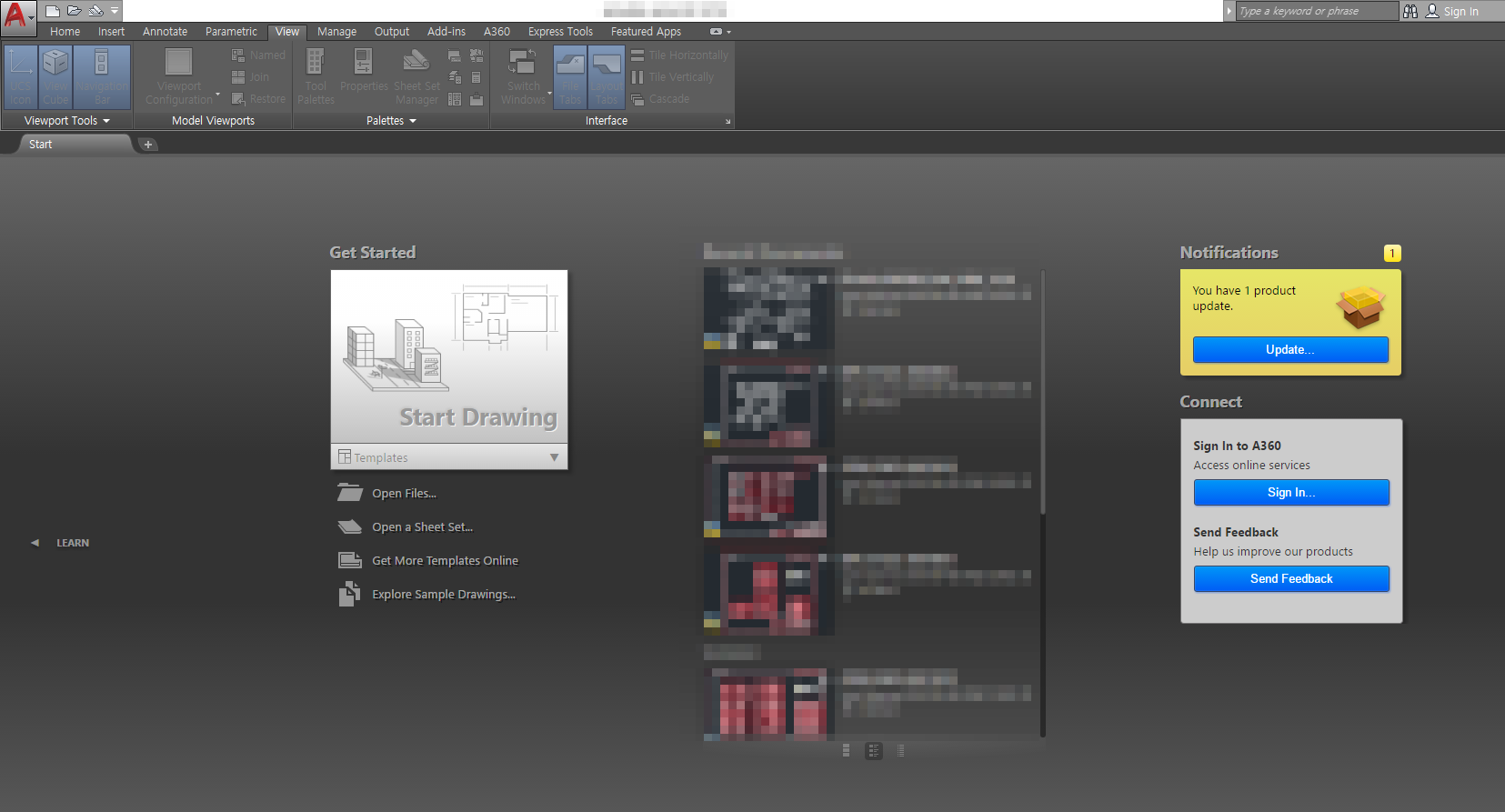The height and width of the screenshot is (812, 1505).
Task: Expand the LEARN page arrow
Action: point(35,543)
